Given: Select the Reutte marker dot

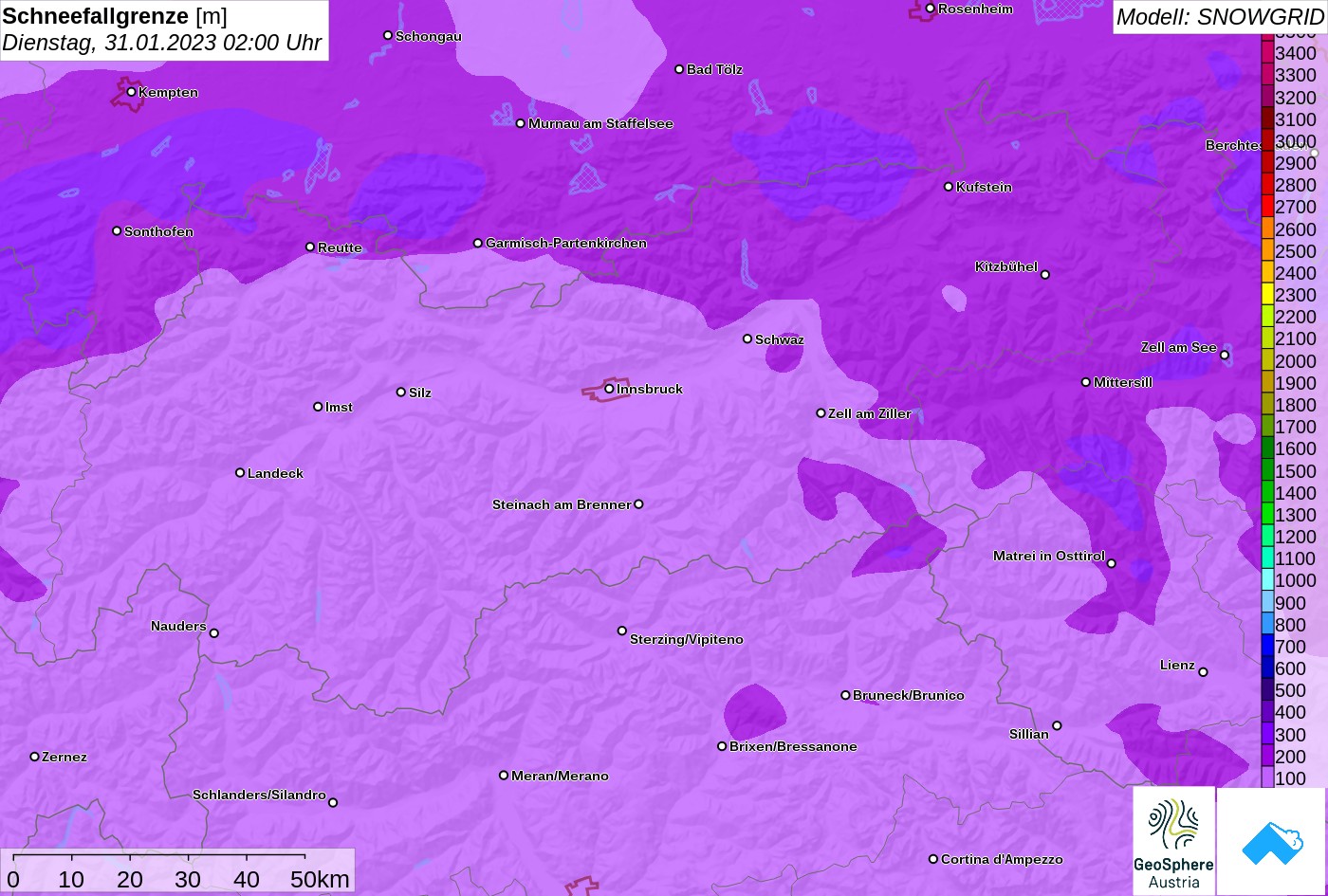Looking at the screenshot, I should [310, 247].
